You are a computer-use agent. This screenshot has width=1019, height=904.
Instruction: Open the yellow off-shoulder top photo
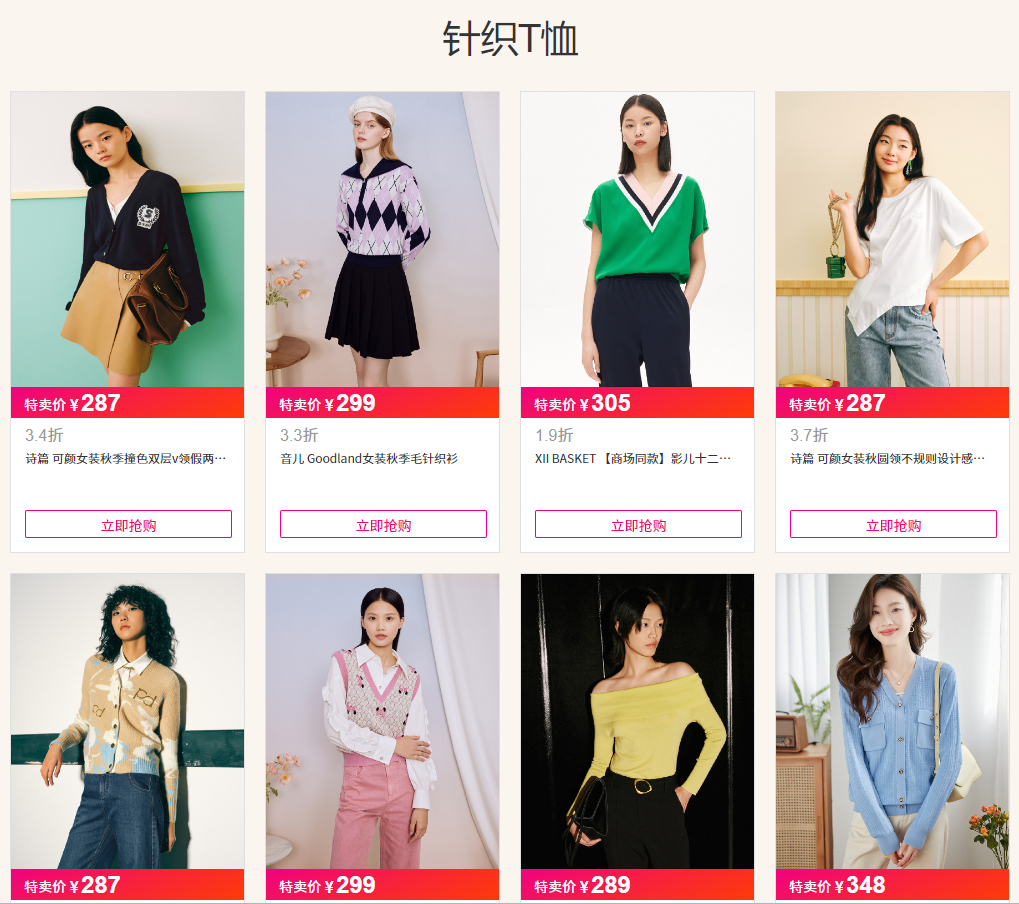click(638, 721)
